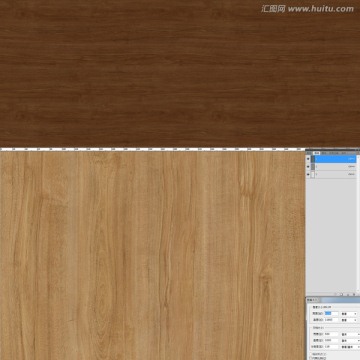Click the resolution input field
Screen dimensions: 360x360
click(x=331, y=347)
